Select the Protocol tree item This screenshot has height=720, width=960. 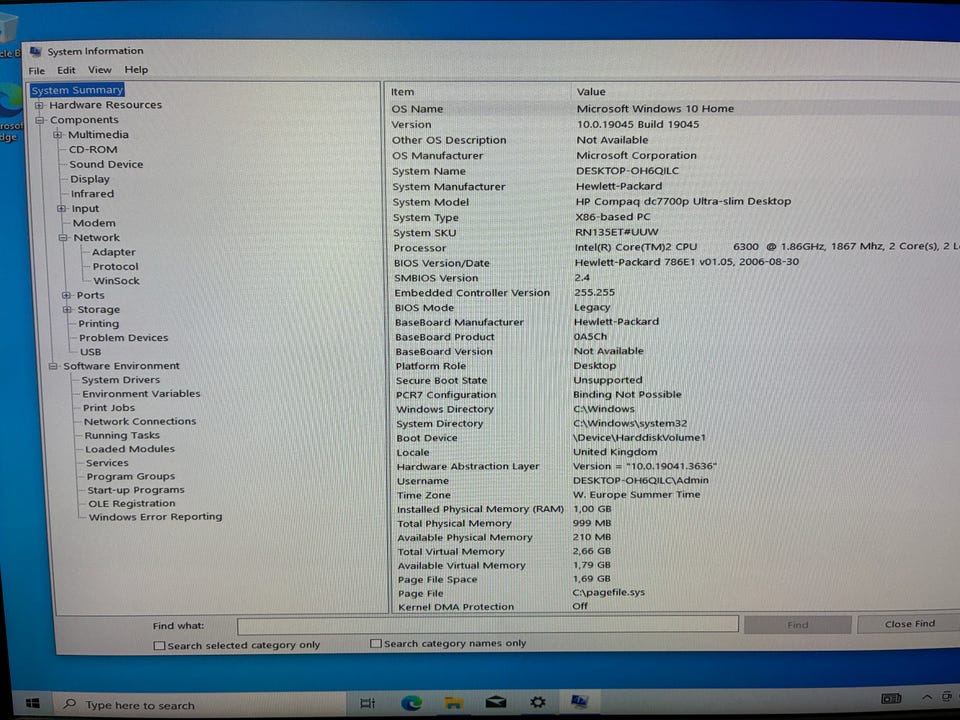(115, 266)
